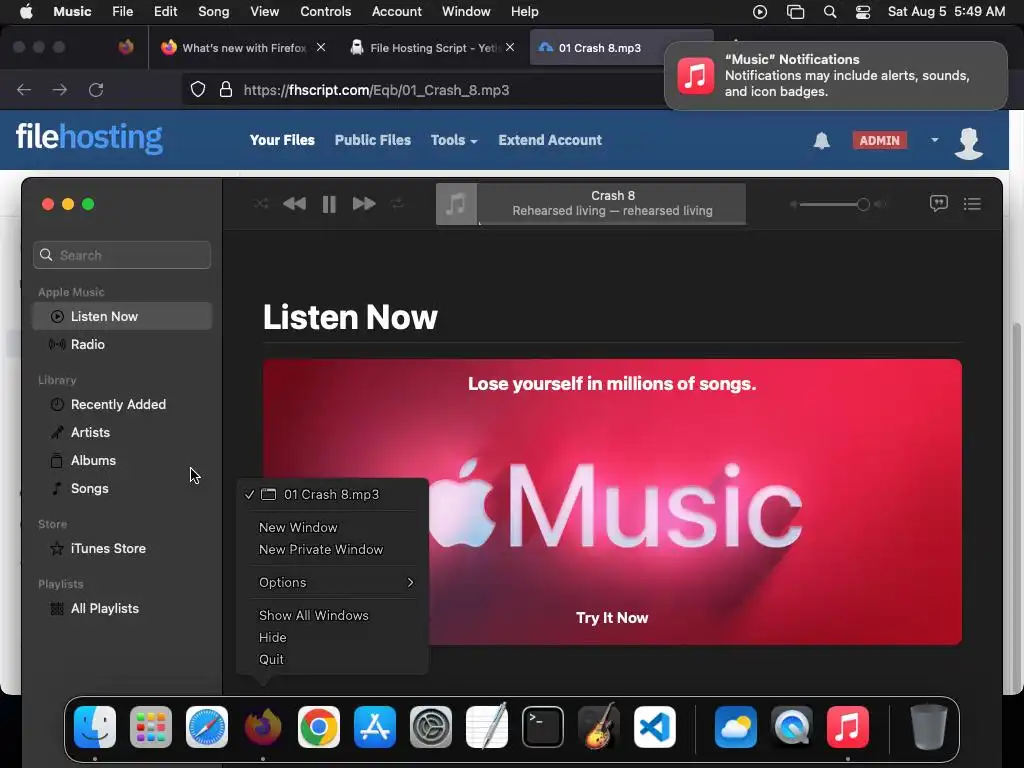Open QuickTime Player from the dock
This screenshot has width=1024, height=768.
[x=792, y=727]
